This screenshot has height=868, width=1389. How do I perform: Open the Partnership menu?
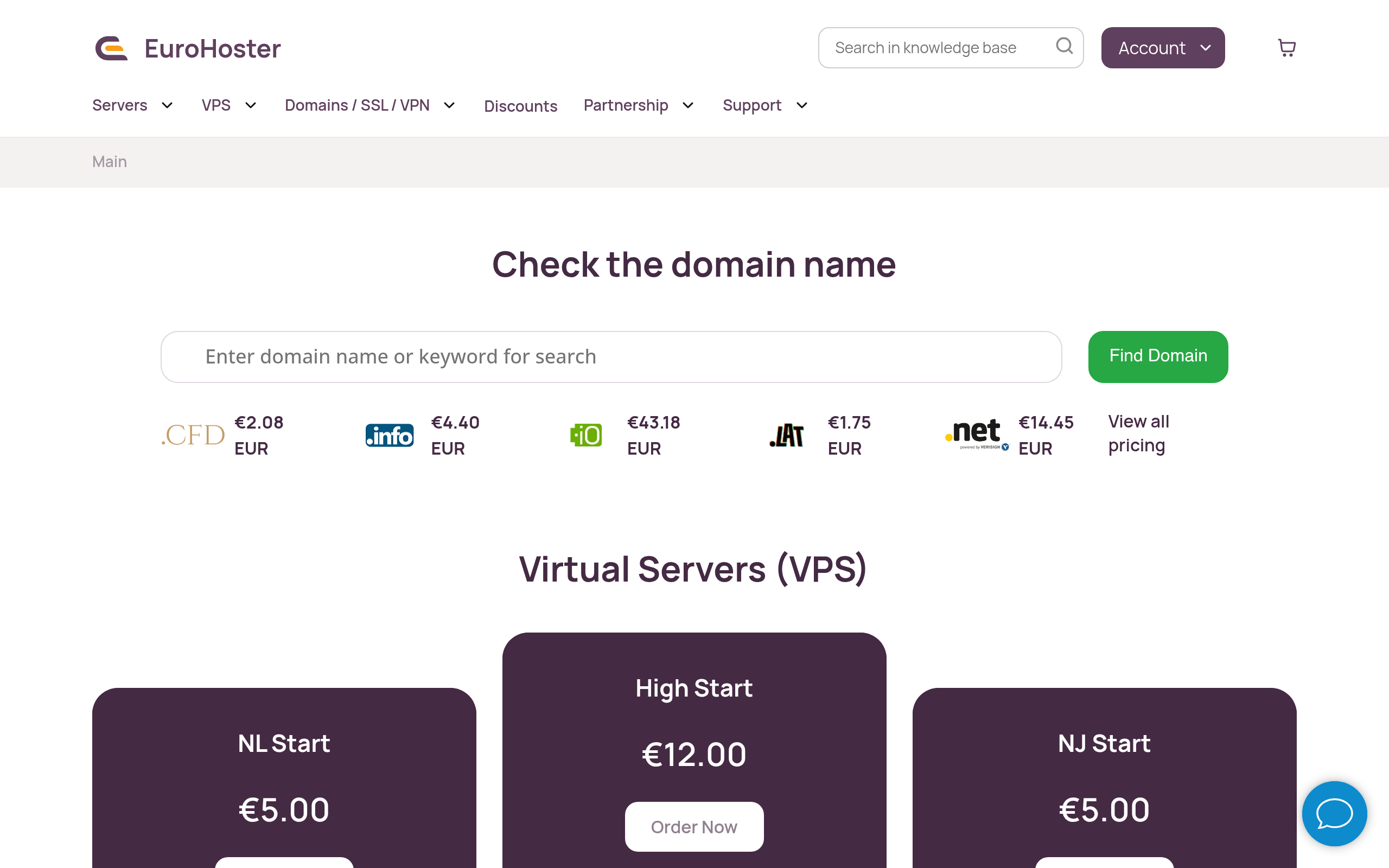[626, 105]
